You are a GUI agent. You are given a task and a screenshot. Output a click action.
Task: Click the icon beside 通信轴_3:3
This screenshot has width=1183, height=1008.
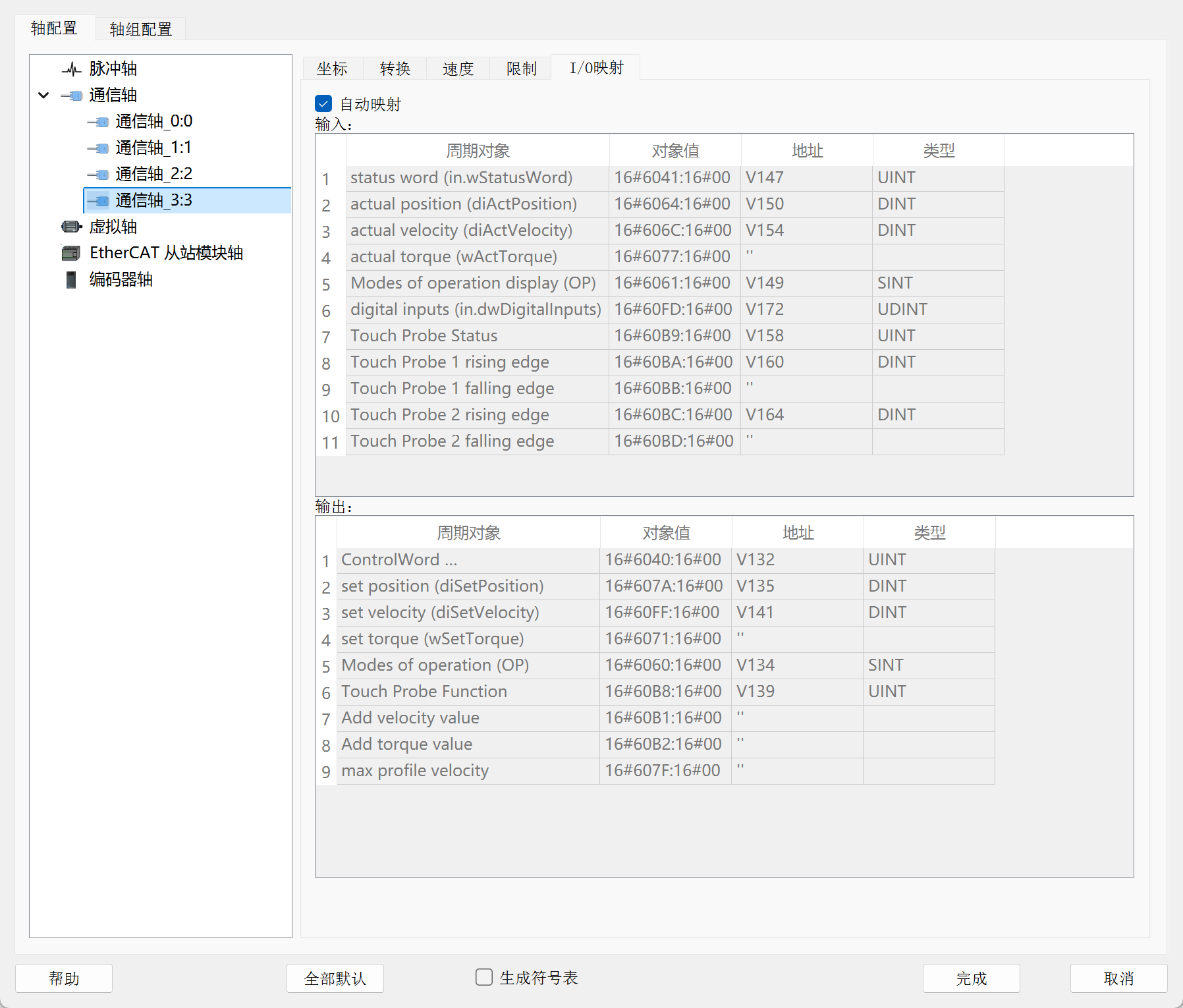click(97, 201)
